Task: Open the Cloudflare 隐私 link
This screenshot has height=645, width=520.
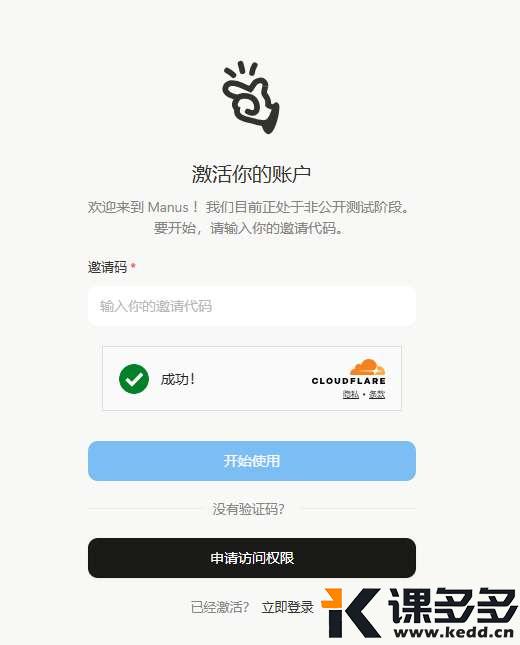Action: (x=351, y=394)
